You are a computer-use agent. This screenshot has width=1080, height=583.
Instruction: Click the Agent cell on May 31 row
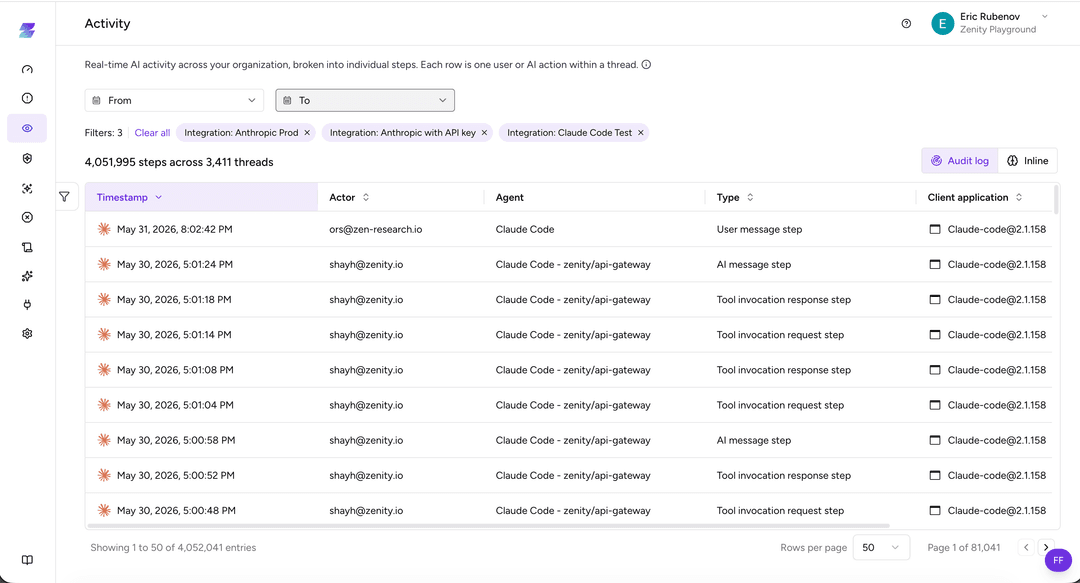pos(525,229)
